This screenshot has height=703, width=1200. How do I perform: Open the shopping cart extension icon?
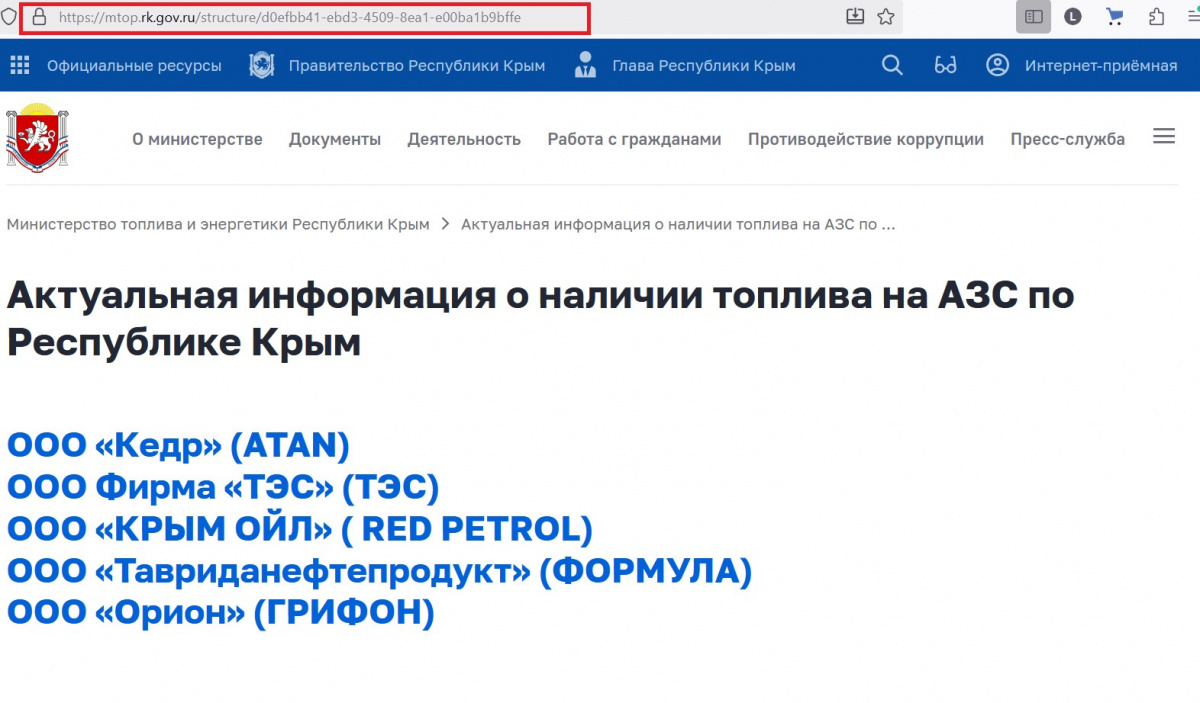(1115, 17)
